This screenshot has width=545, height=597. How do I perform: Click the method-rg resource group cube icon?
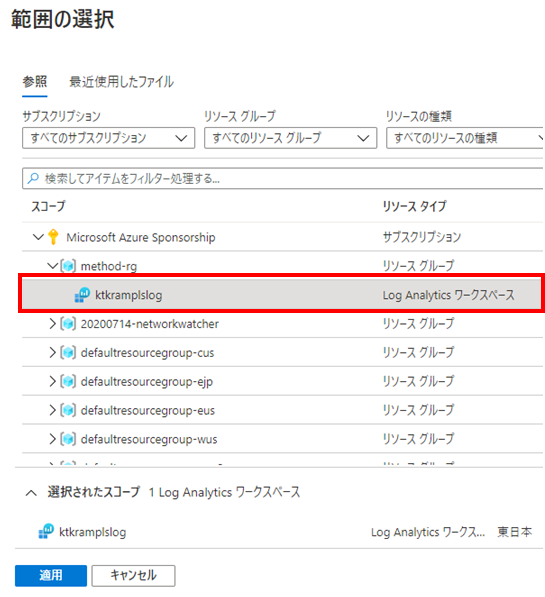coord(68,266)
